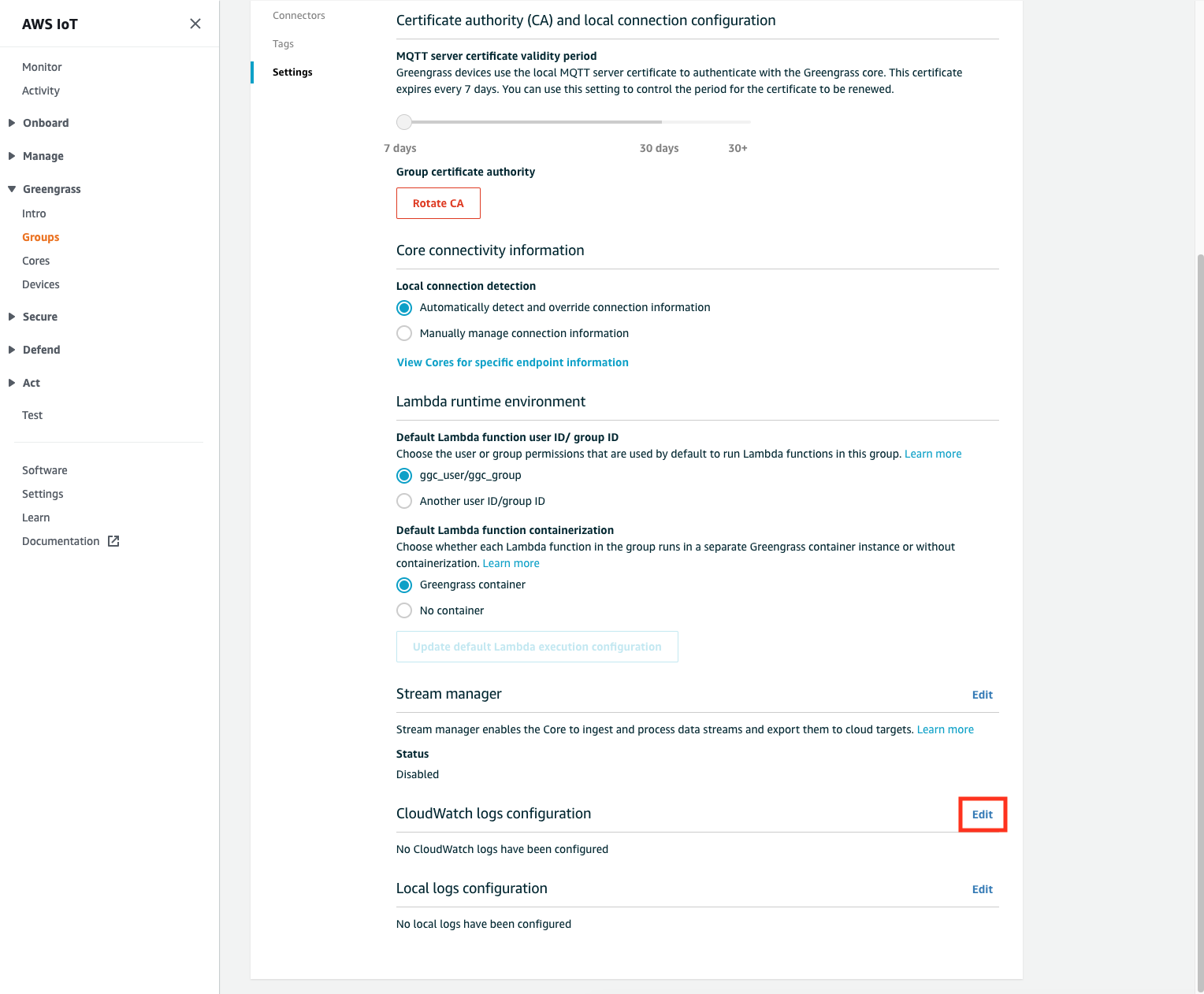
Task: Open sidebar Settings below Software
Action: click(x=43, y=494)
